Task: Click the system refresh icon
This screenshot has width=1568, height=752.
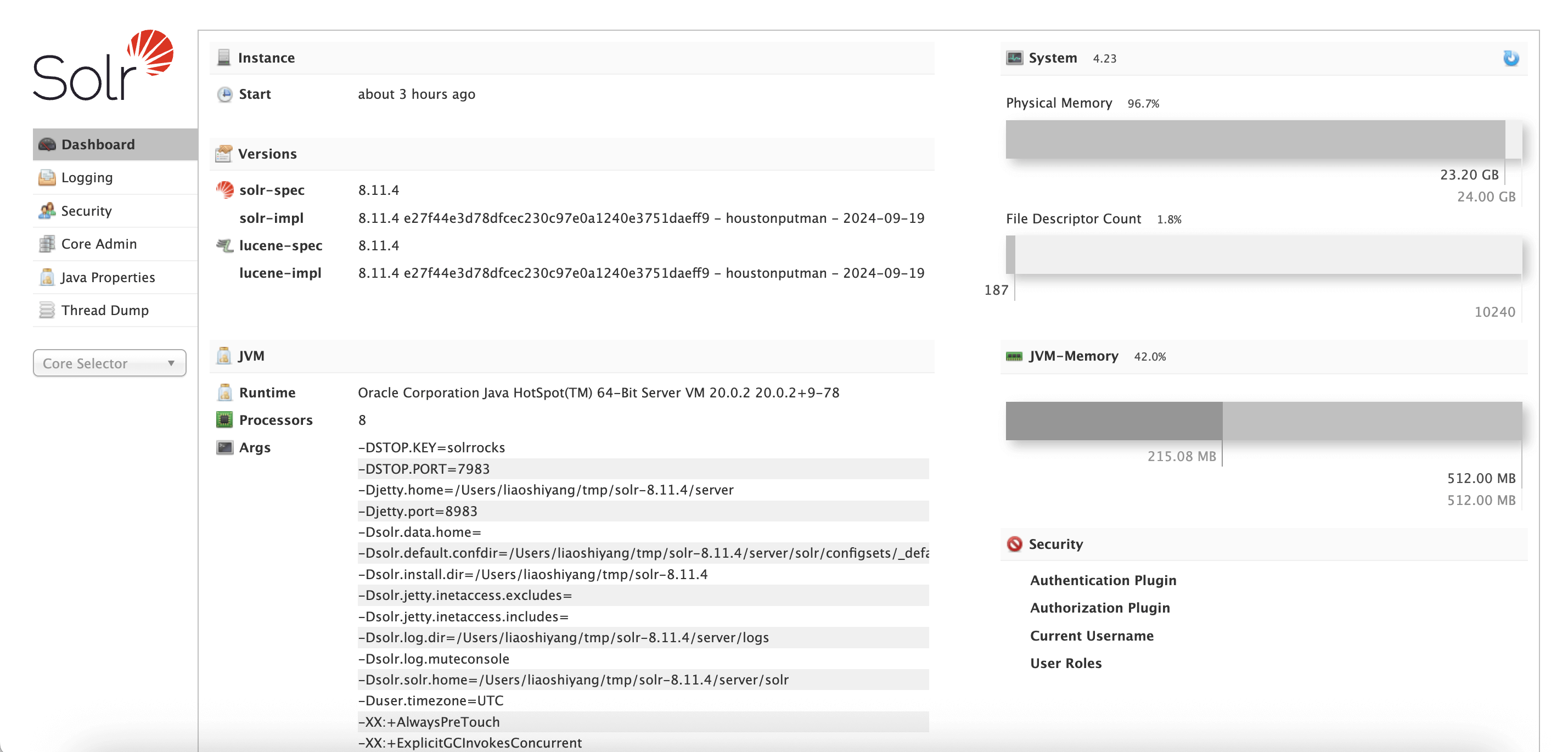Action: click(x=1510, y=58)
